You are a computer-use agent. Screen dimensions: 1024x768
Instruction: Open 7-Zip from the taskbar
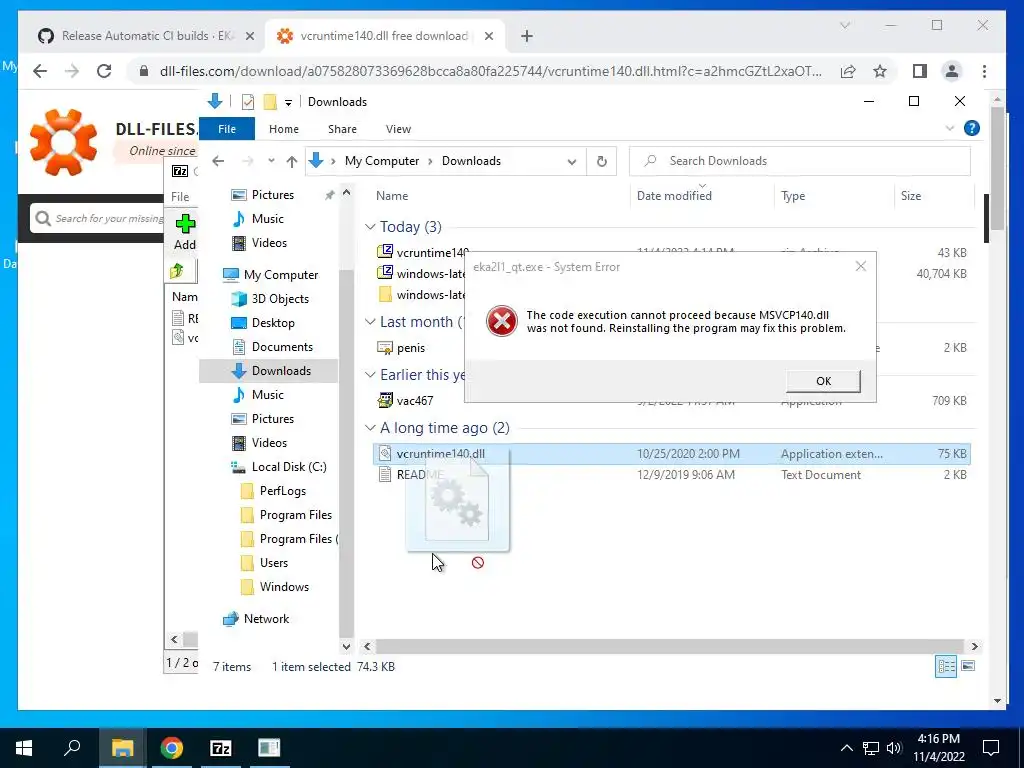[221, 748]
